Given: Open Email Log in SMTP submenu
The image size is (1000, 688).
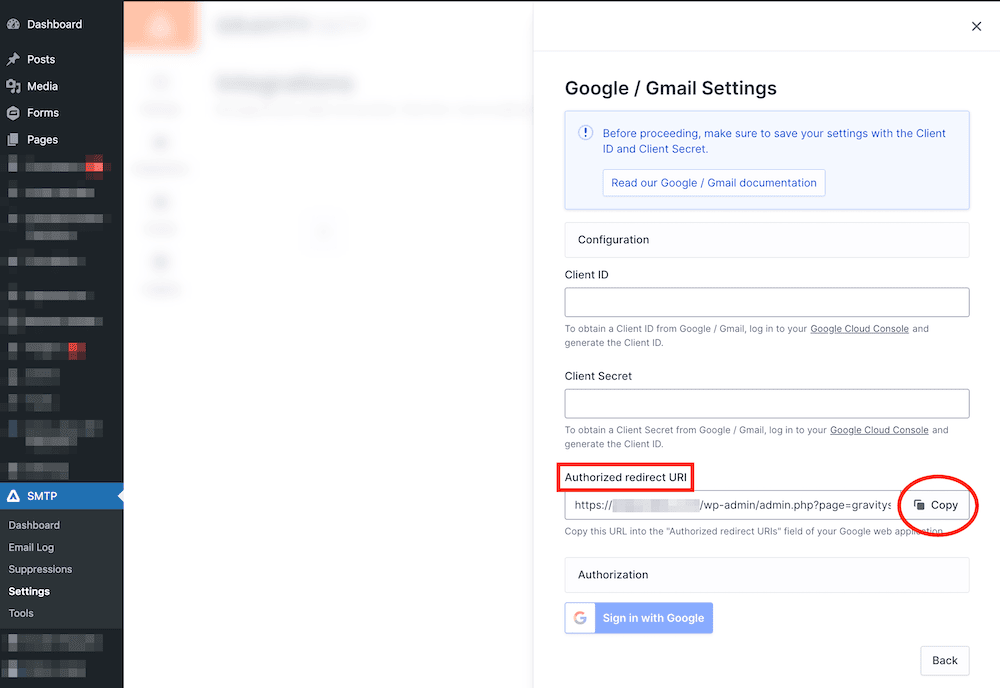Looking at the screenshot, I should (x=31, y=547).
